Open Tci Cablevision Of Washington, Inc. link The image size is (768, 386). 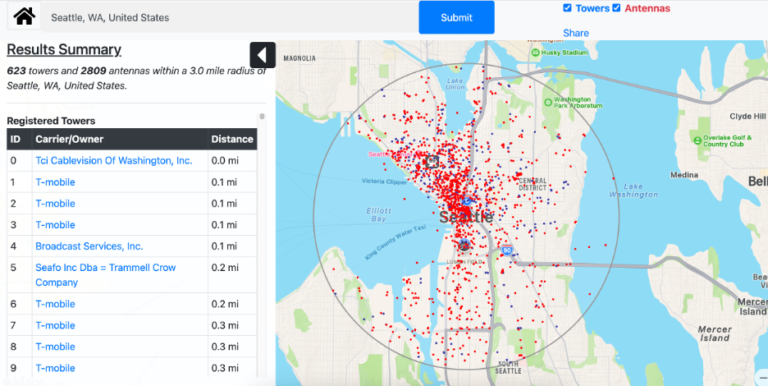coord(114,160)
